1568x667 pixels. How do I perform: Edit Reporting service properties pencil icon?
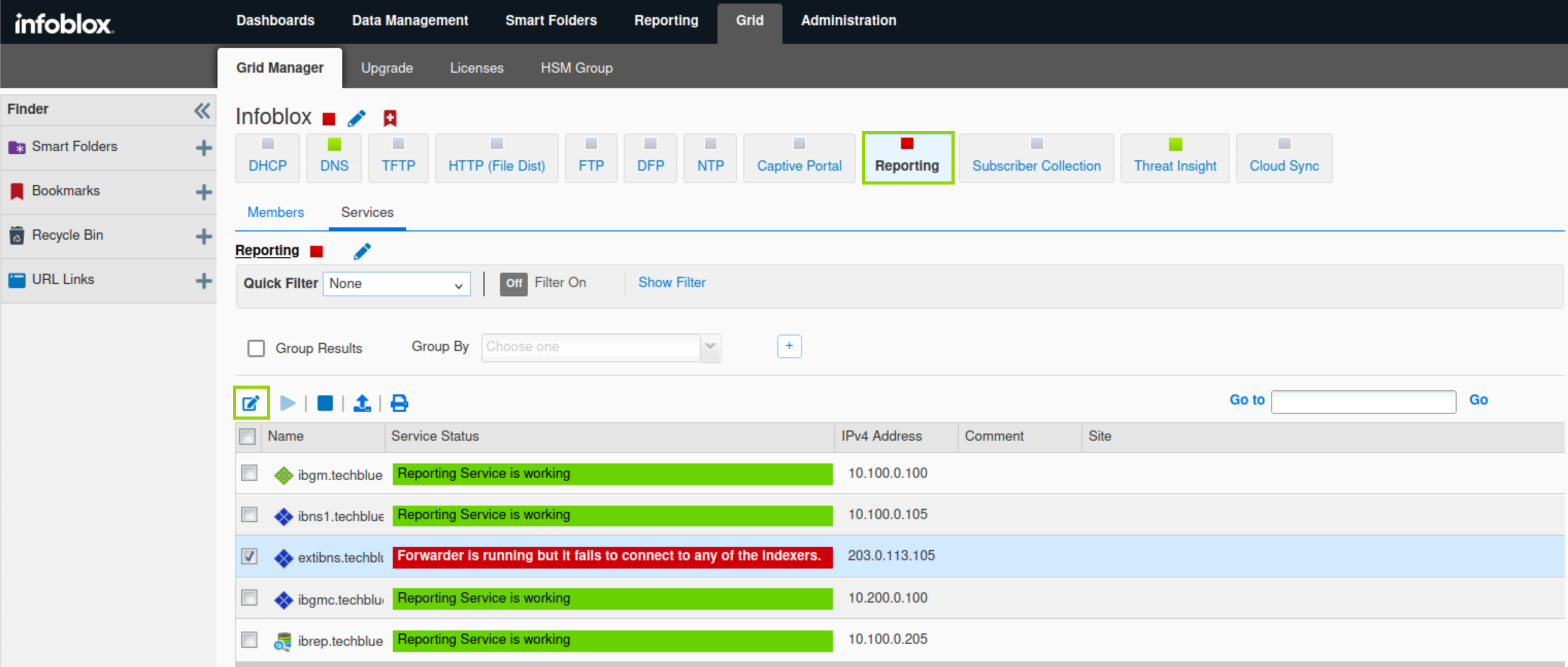click(x=362, y=251)
